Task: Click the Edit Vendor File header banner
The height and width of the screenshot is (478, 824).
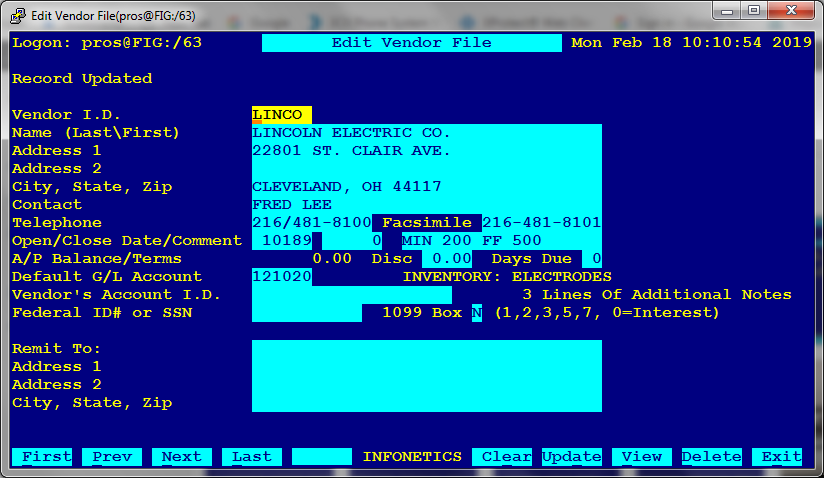Action: pyautogui.click(x=411, y=43)
